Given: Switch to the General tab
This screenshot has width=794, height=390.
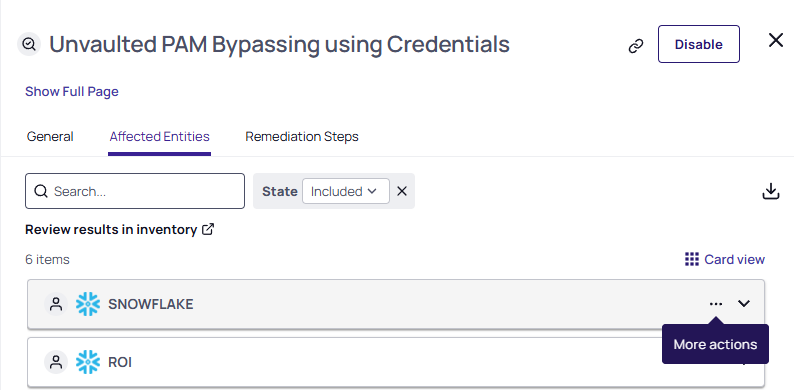Looking at the screenshot, I should (x=50, y=137).
